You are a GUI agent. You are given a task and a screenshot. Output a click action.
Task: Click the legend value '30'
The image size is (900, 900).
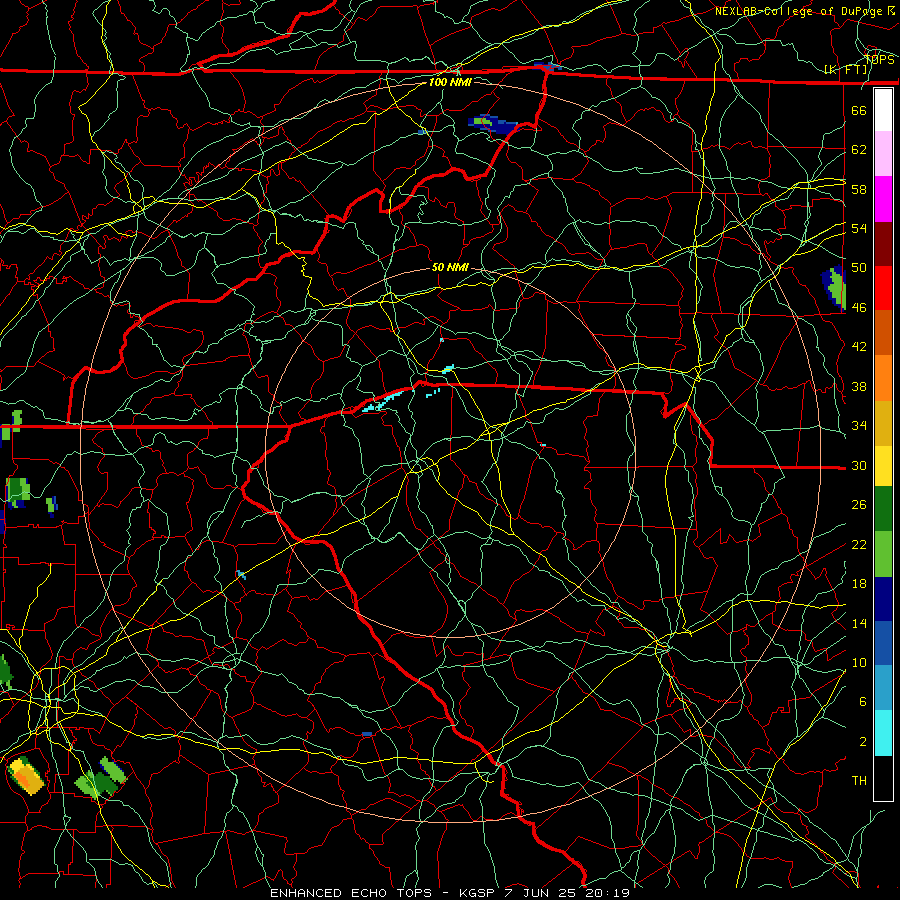pyautogui.click(x=859, y=465)
